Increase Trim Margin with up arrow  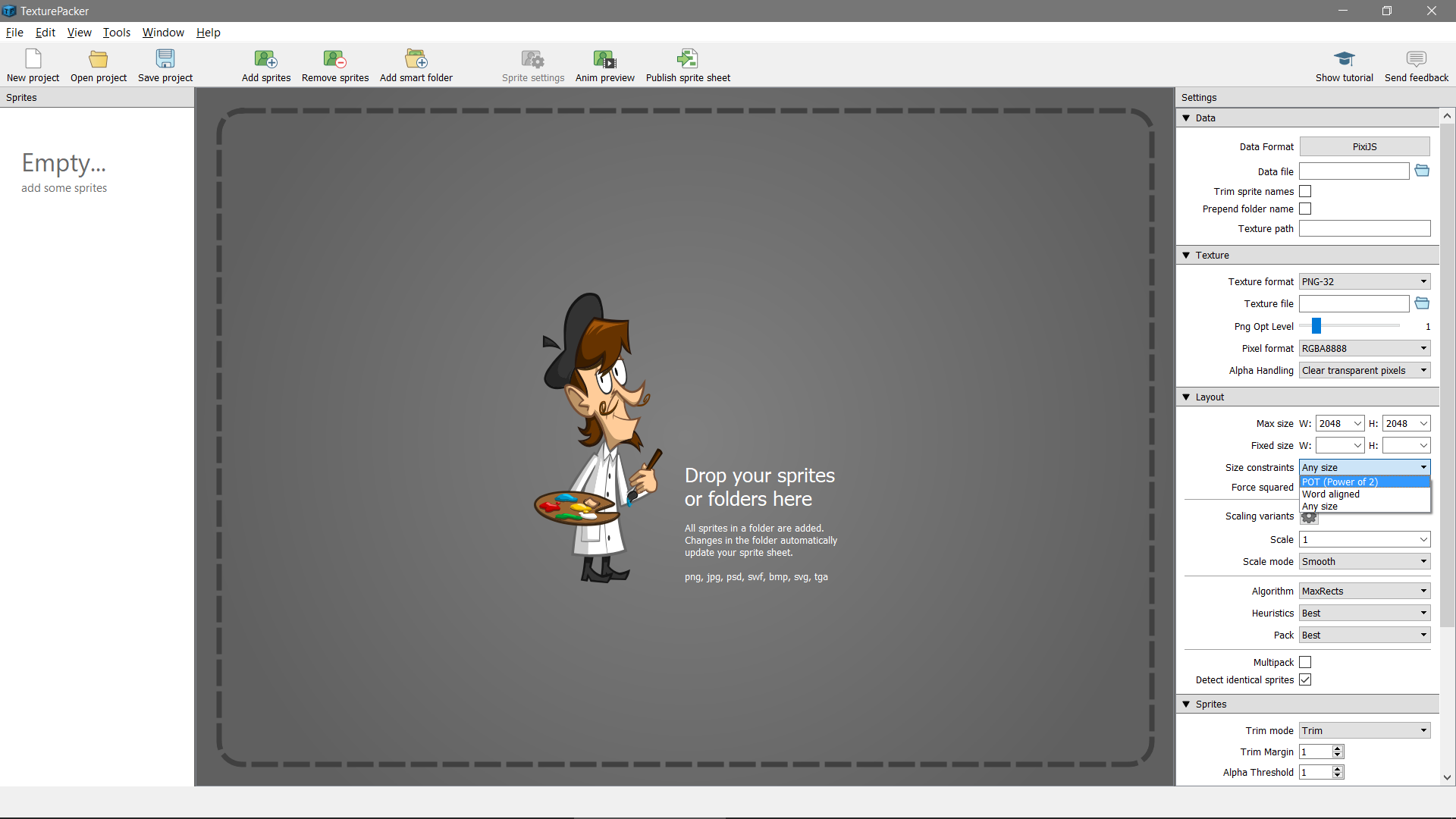pos(1338,748)
